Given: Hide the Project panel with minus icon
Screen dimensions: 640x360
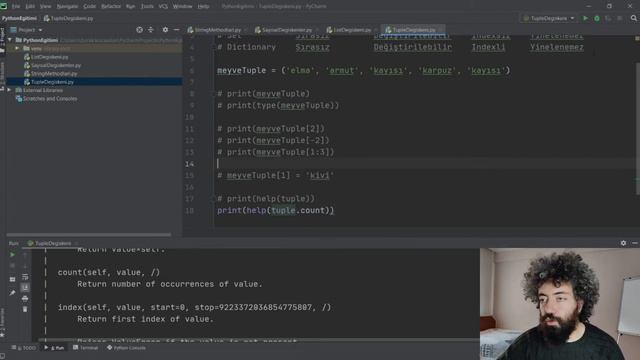Looking at the screenshot, I should pos(176,30).
